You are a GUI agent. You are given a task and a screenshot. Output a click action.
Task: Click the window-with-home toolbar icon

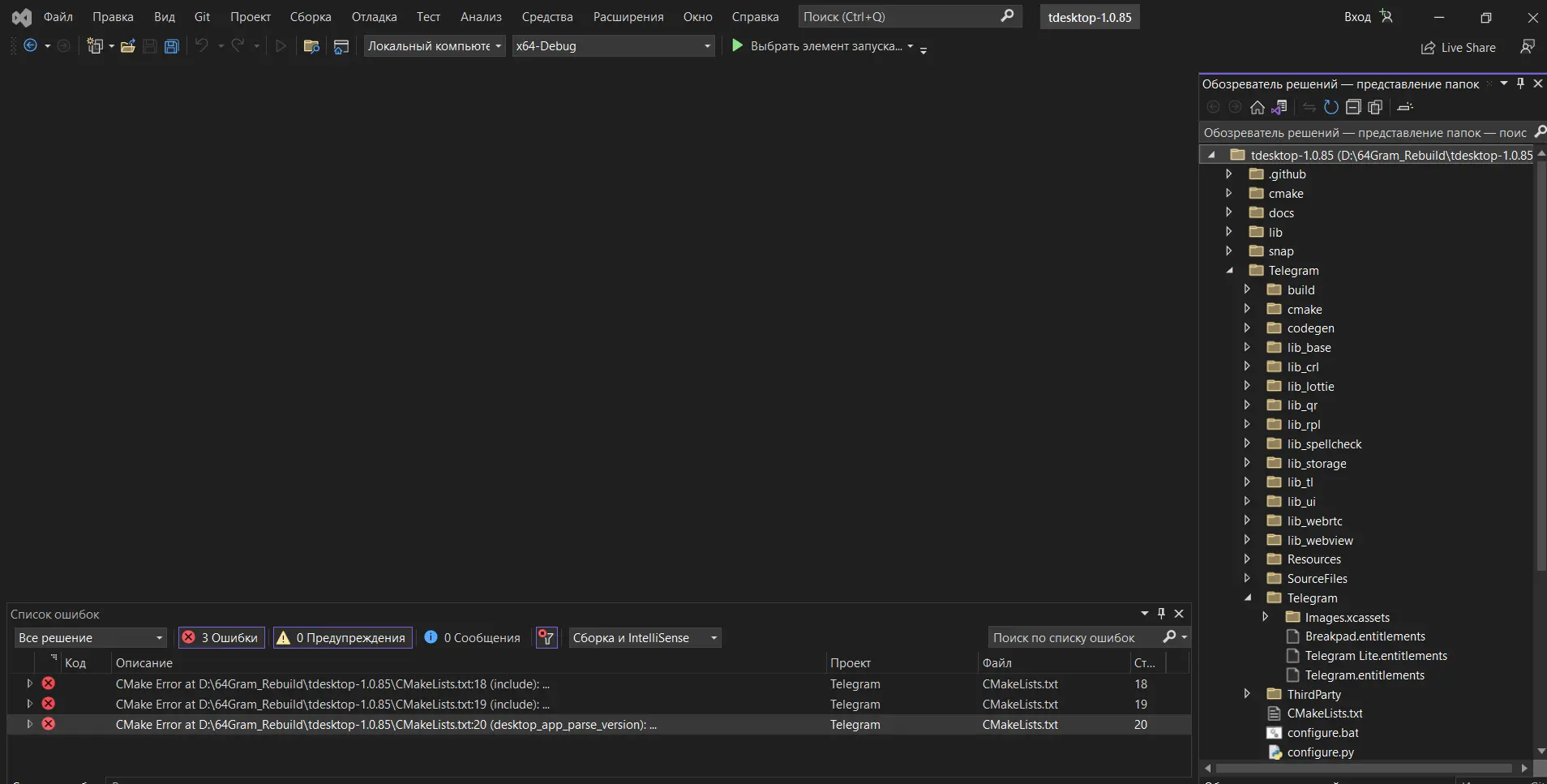341,46
